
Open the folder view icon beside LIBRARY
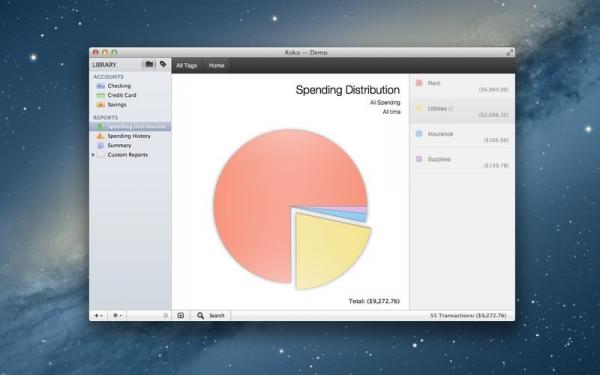coord(149,64)
